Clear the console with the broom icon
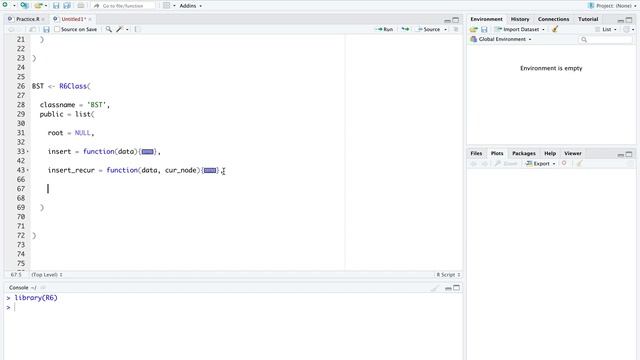 pyautogui.click(x=435, y=288)
